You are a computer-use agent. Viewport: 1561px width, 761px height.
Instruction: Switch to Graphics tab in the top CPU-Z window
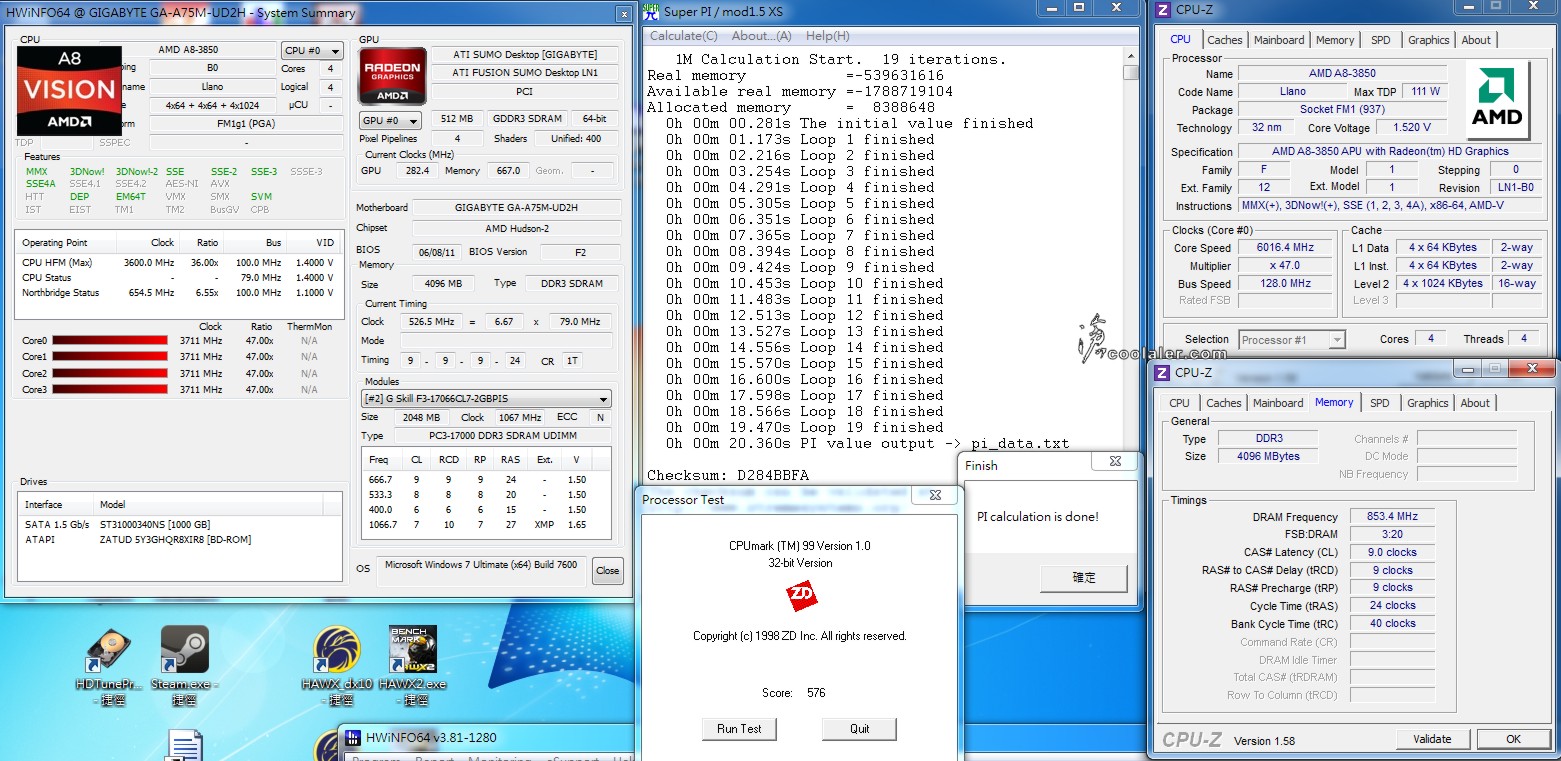pos(1428,40)
